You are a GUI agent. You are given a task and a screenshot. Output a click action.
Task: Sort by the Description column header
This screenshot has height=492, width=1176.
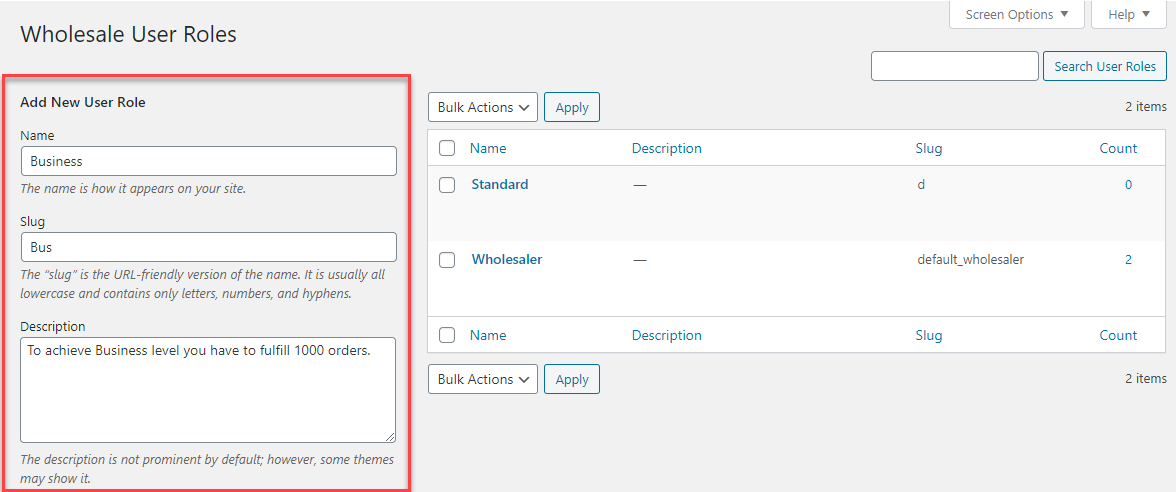point(667,148)
